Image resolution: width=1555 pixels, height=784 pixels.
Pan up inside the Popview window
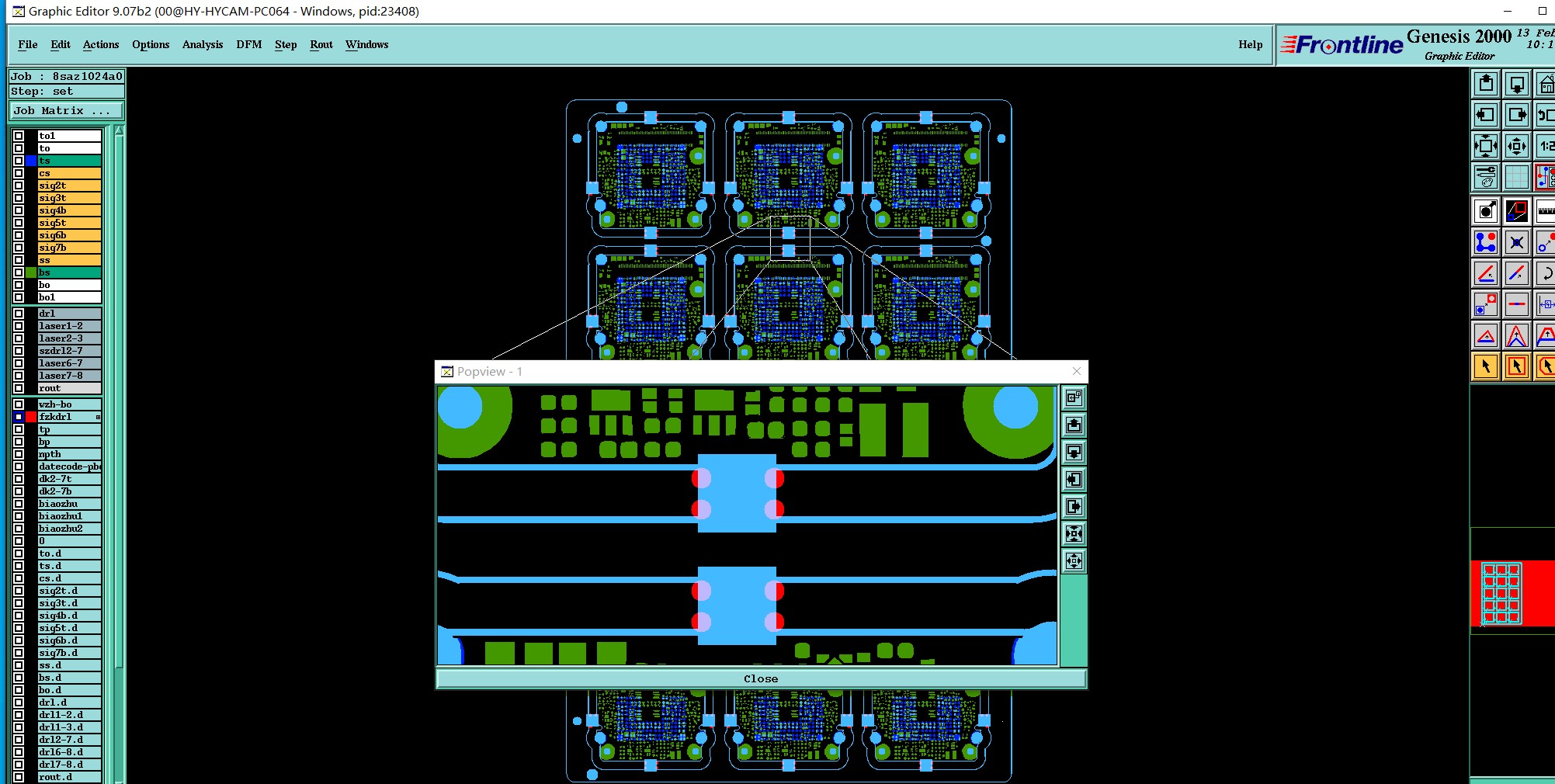pyautogui.click(x=1074, y=425)
